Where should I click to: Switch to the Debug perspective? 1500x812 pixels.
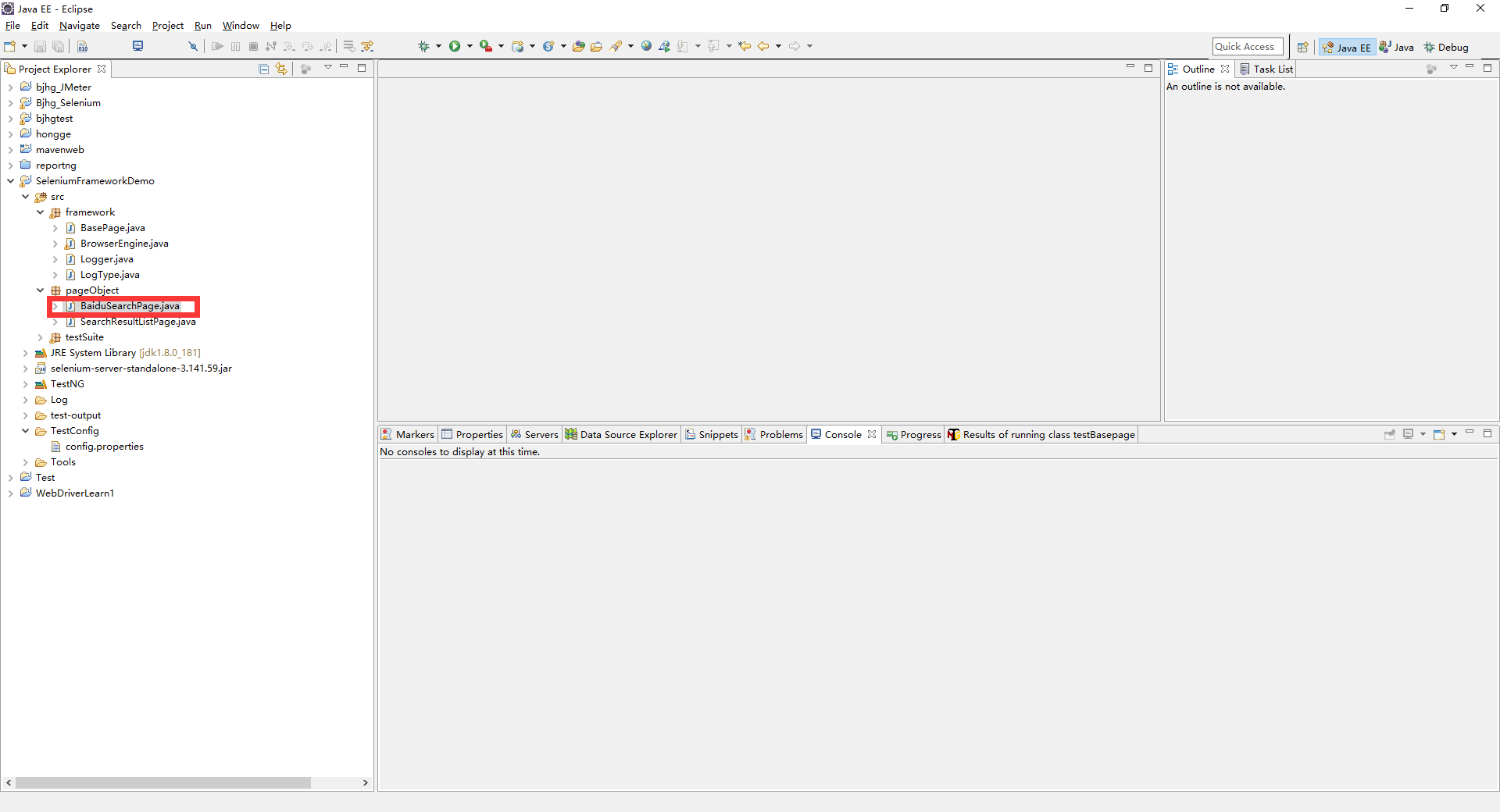pos(1446,48)
